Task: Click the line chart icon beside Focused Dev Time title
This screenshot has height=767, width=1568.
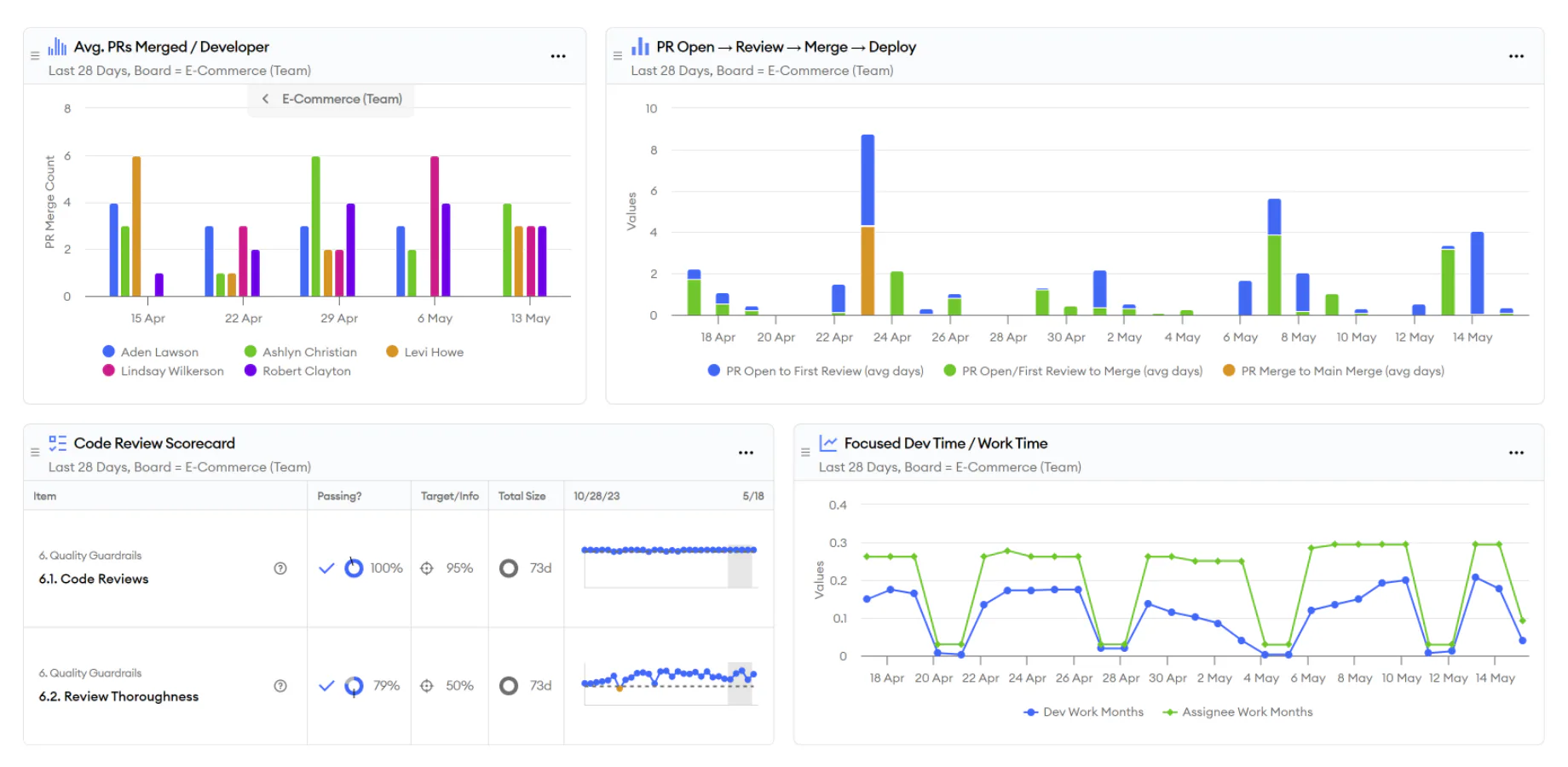Action: [827, 442]
